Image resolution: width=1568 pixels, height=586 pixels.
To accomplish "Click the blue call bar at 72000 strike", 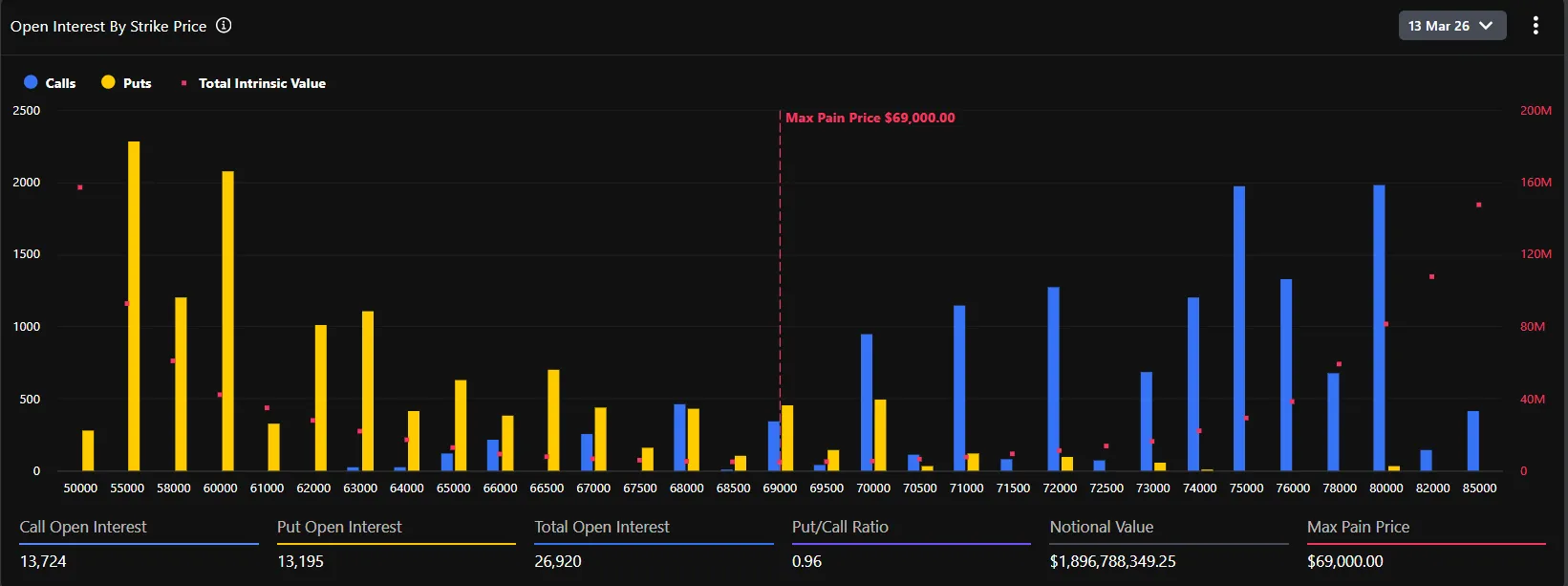I will tap(1053, 379).
